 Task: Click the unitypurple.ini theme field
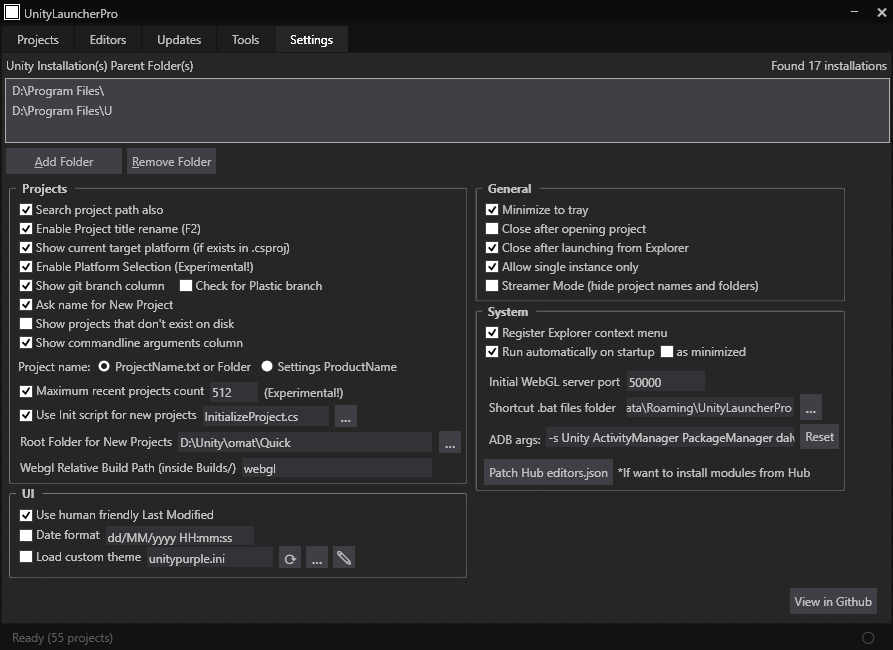tap(210, 558)
